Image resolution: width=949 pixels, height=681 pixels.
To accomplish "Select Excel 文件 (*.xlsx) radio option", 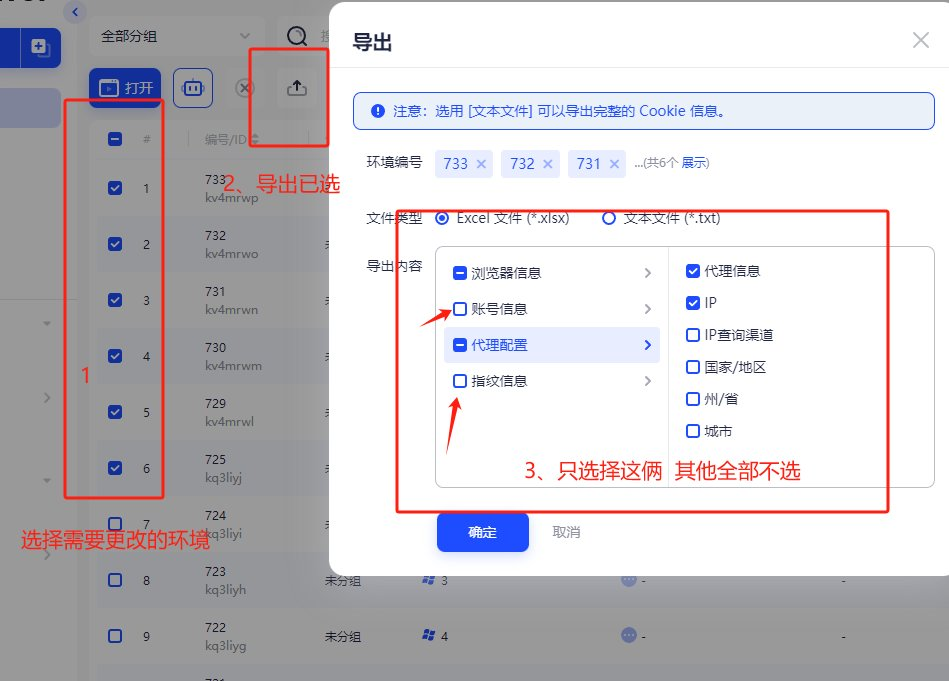I will (x=442, y=218).
